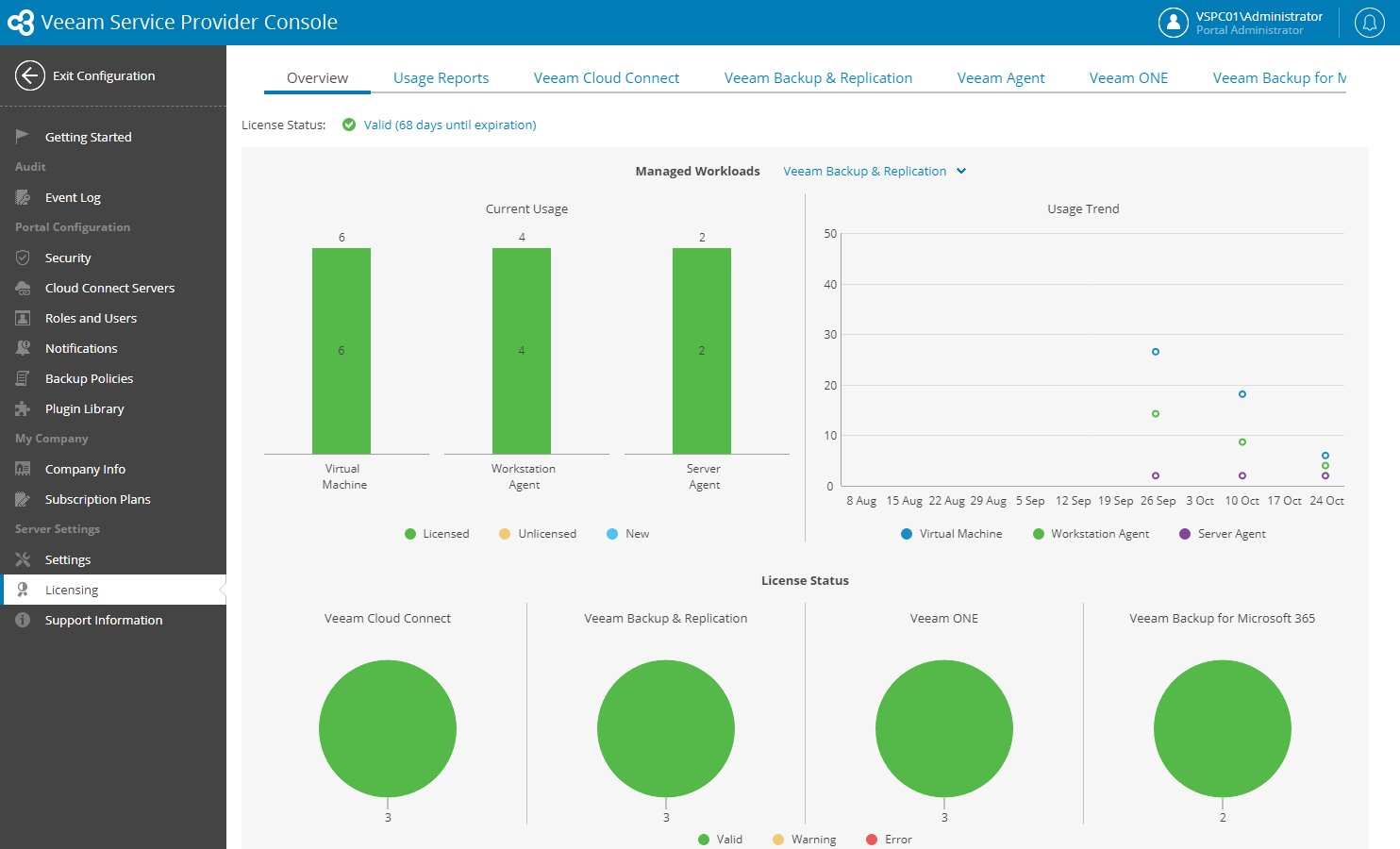Click the Company Info building icon

pos(23,469)
